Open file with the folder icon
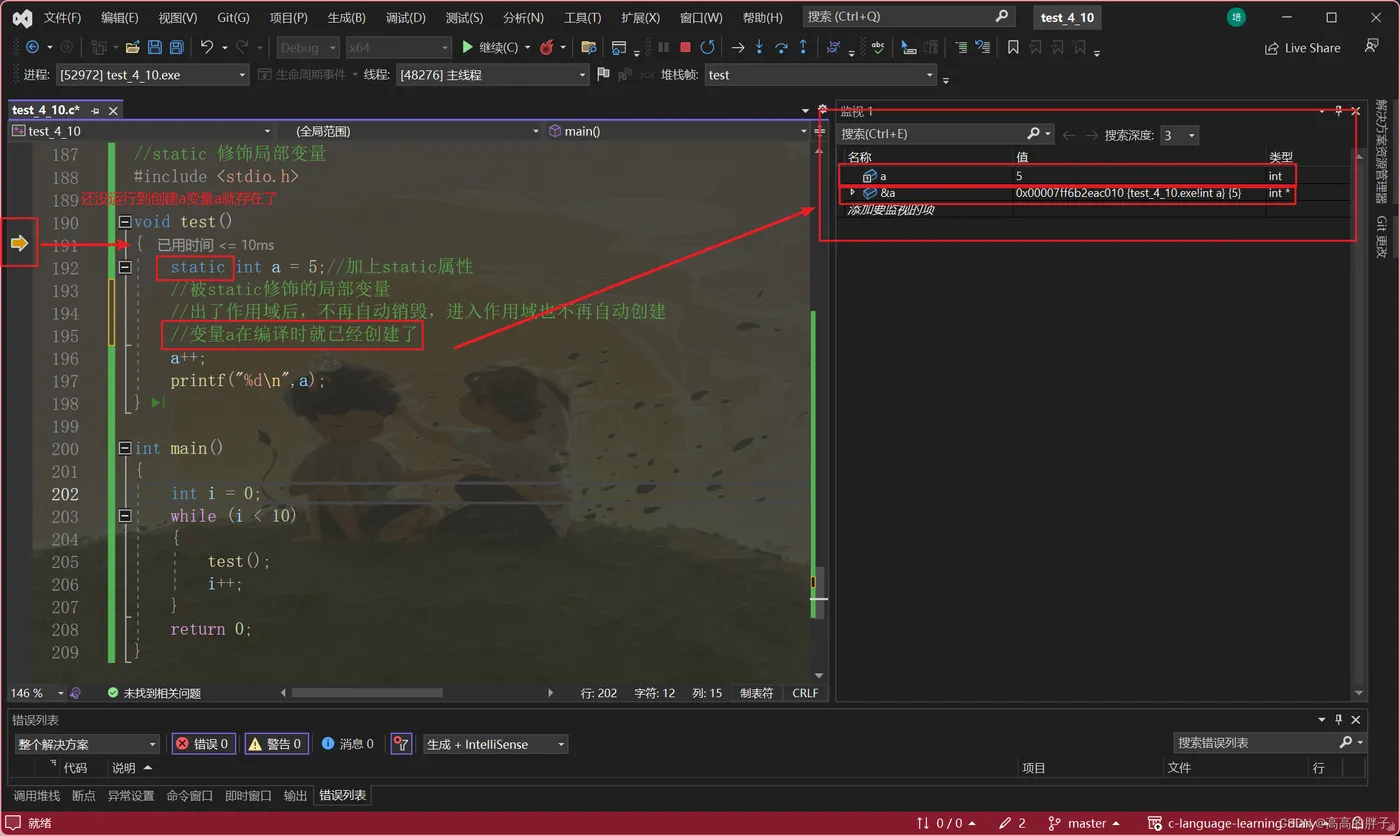1400x836 pixels. coord(132,47)
